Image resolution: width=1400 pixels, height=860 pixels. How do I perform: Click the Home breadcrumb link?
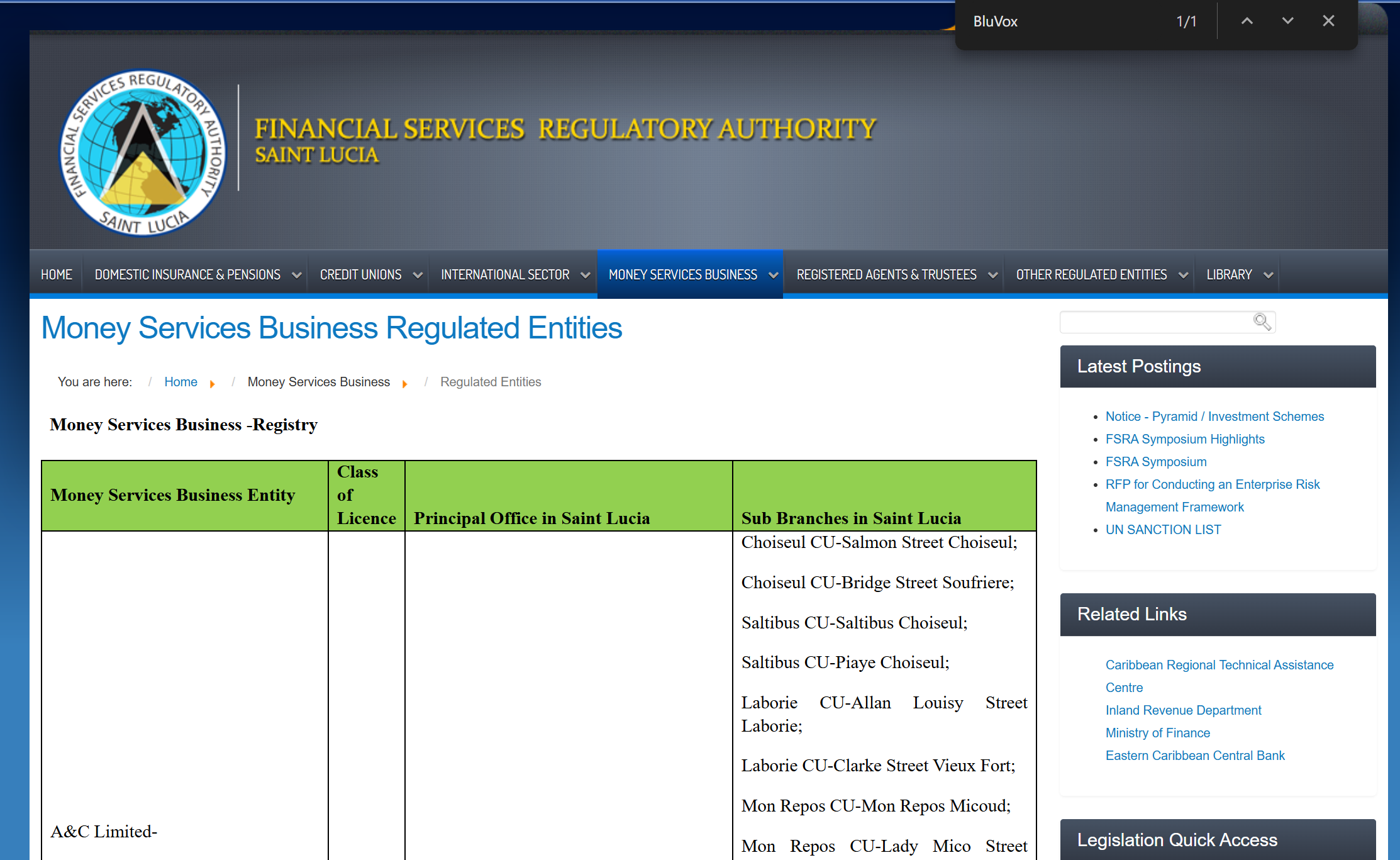181,382
